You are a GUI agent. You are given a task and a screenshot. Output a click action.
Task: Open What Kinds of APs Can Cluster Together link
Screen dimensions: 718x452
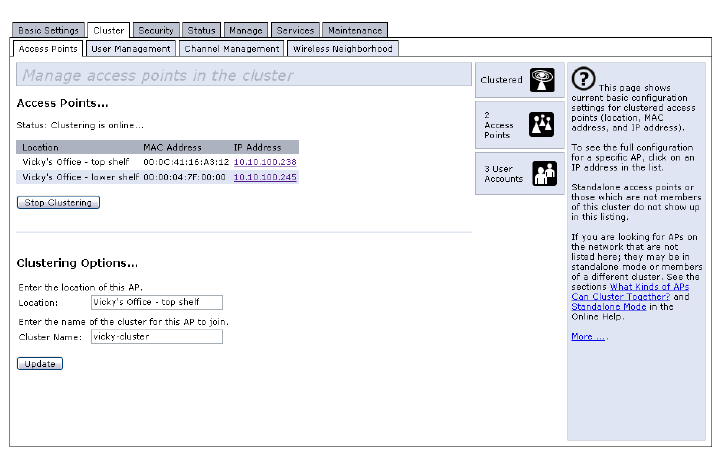click(630, 292)
